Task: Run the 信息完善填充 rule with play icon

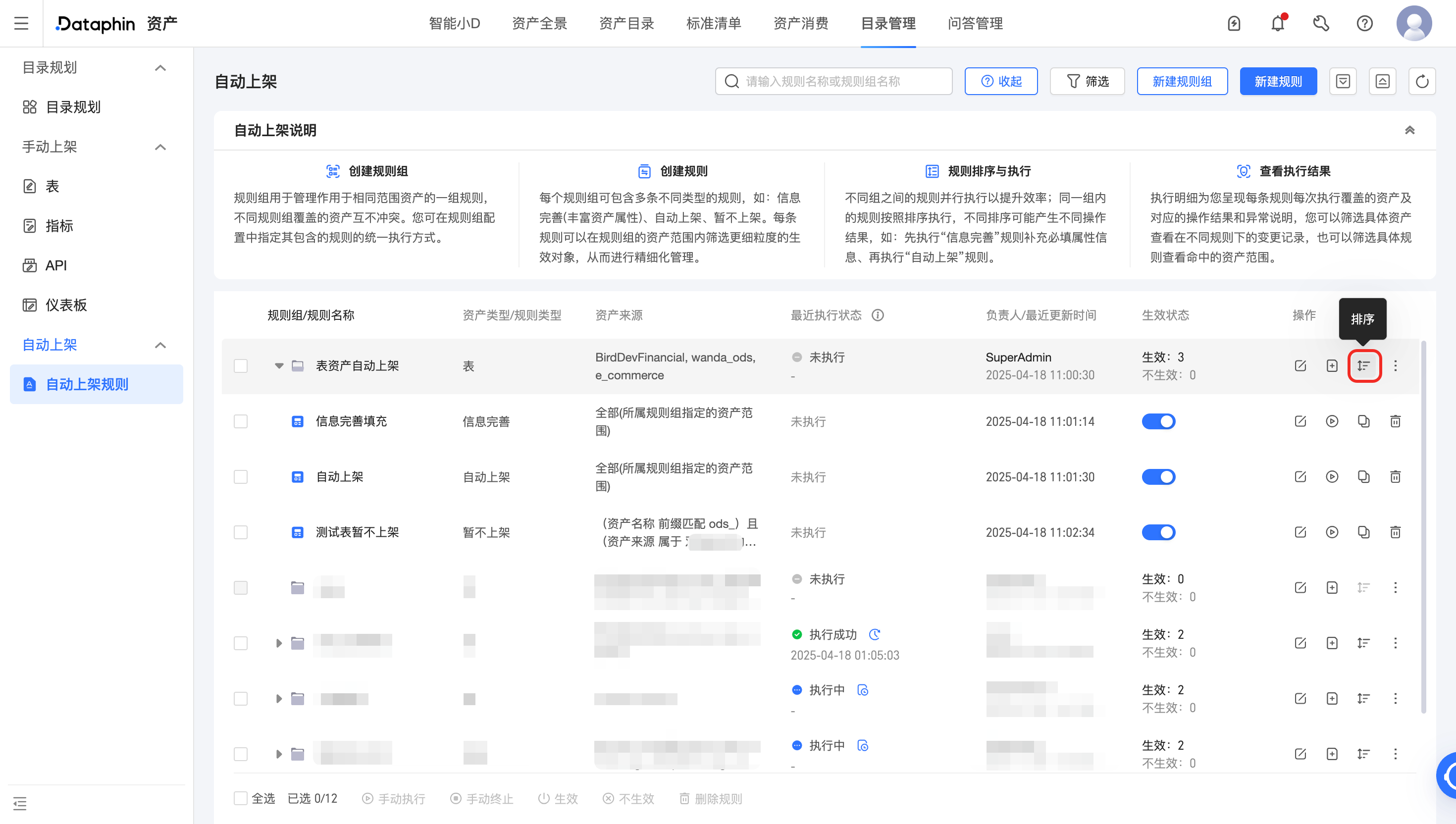Action: pyautogui.click(x=1332, y=421)
